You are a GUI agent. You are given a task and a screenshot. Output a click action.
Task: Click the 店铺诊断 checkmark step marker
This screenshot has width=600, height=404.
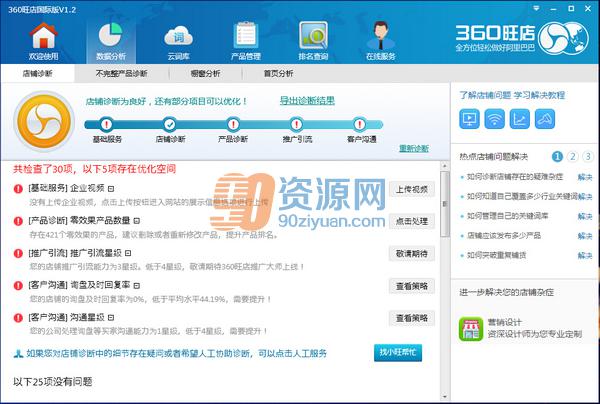(x=170, y=124)
